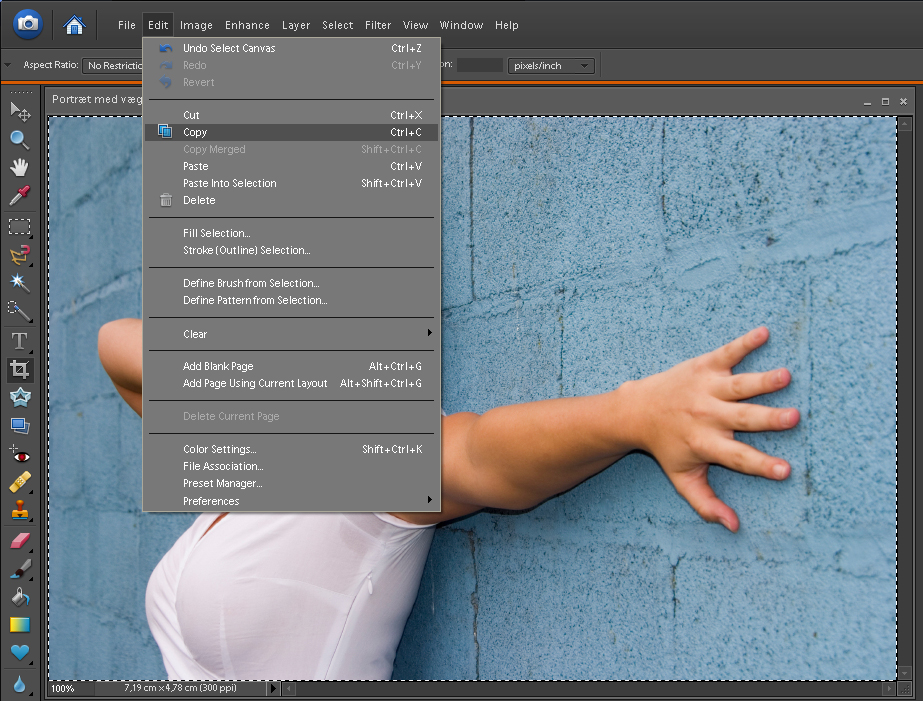Select the Hand tool
This screenshot has height=701, width=923.
click(x=19, y=167)
